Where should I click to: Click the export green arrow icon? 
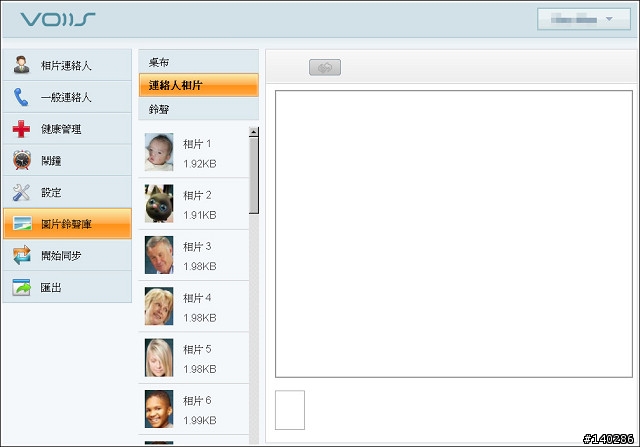point(21,287)
